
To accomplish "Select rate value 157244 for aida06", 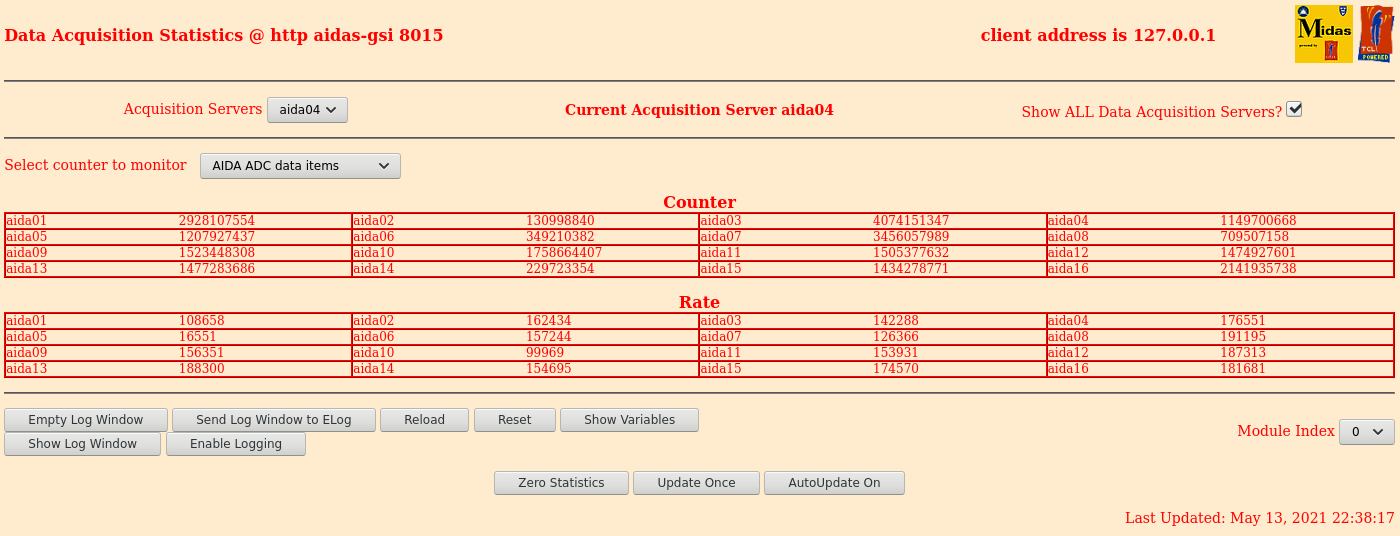I will [x=549, y=337].
